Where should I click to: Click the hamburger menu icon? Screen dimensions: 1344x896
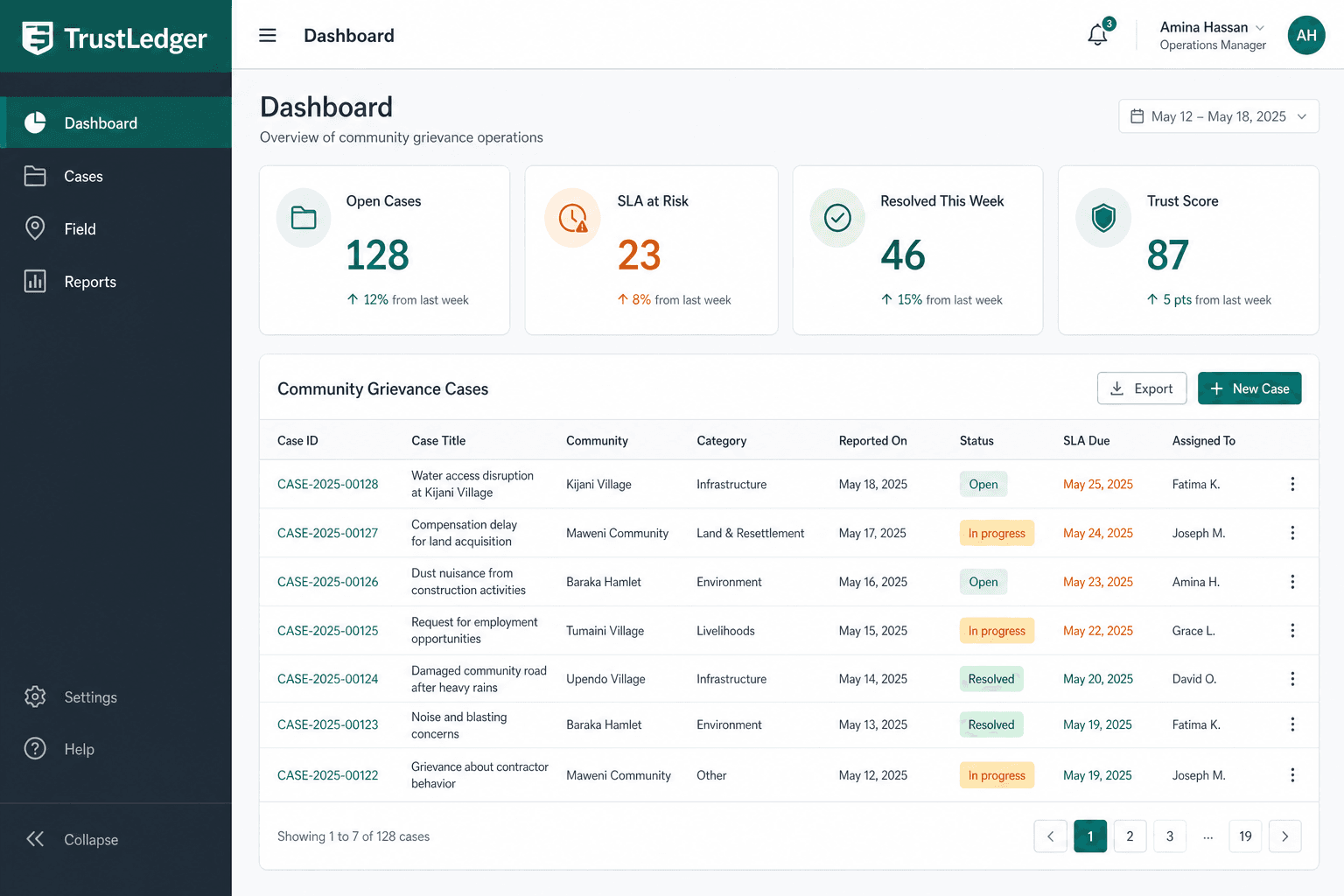click(268, 35)
